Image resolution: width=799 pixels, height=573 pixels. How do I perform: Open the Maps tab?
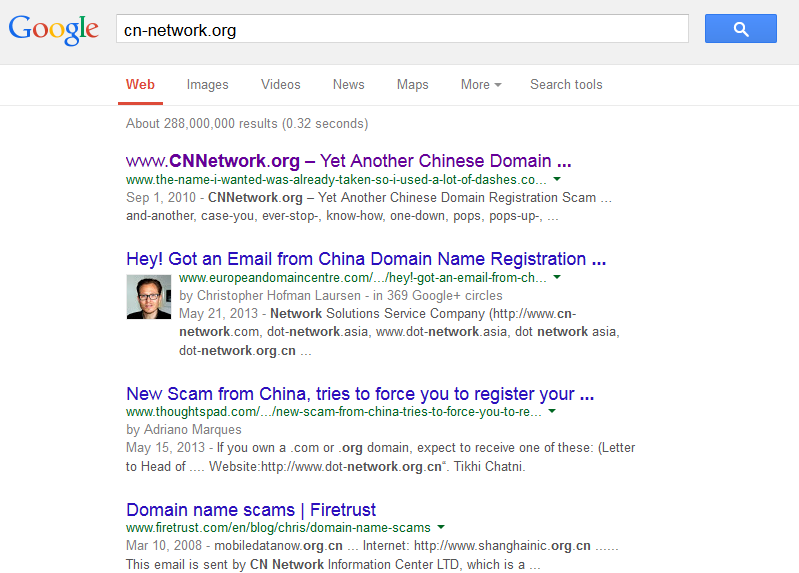412,85
